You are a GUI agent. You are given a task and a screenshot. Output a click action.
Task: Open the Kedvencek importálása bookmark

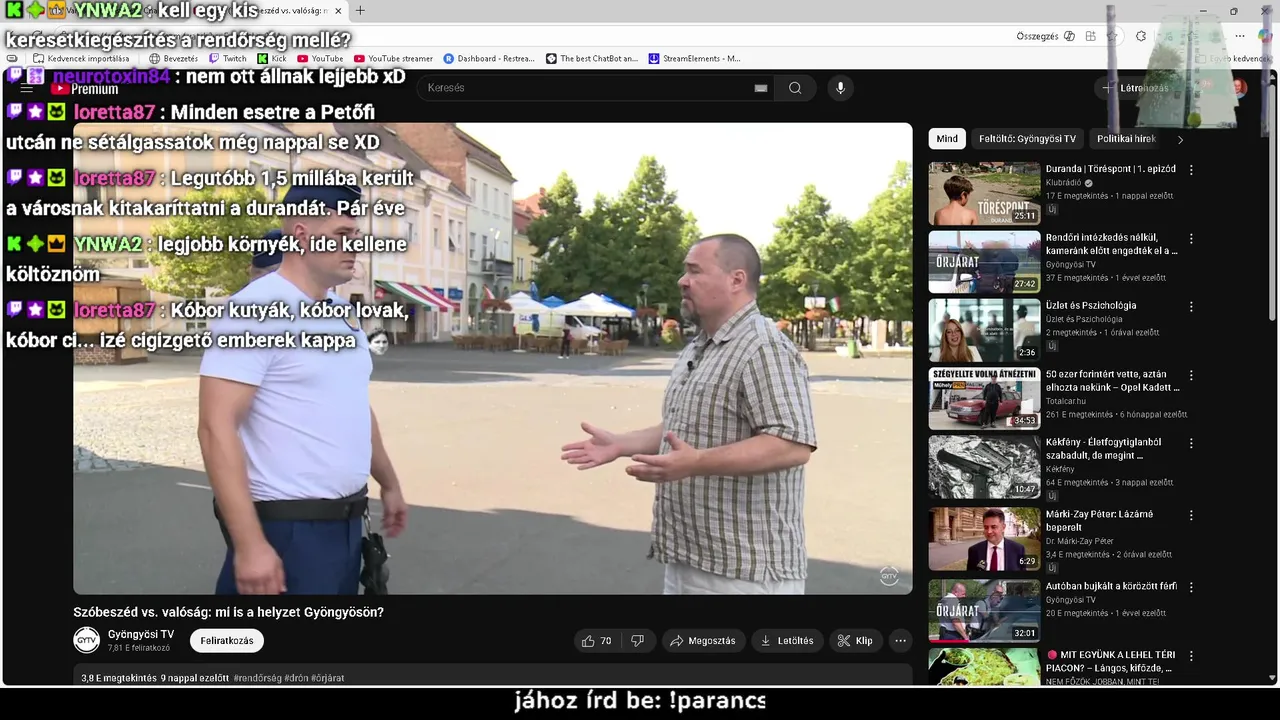81,59
